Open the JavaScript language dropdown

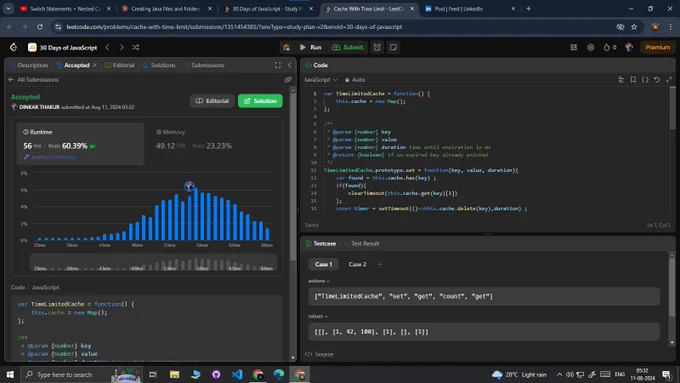click(320, 80)
